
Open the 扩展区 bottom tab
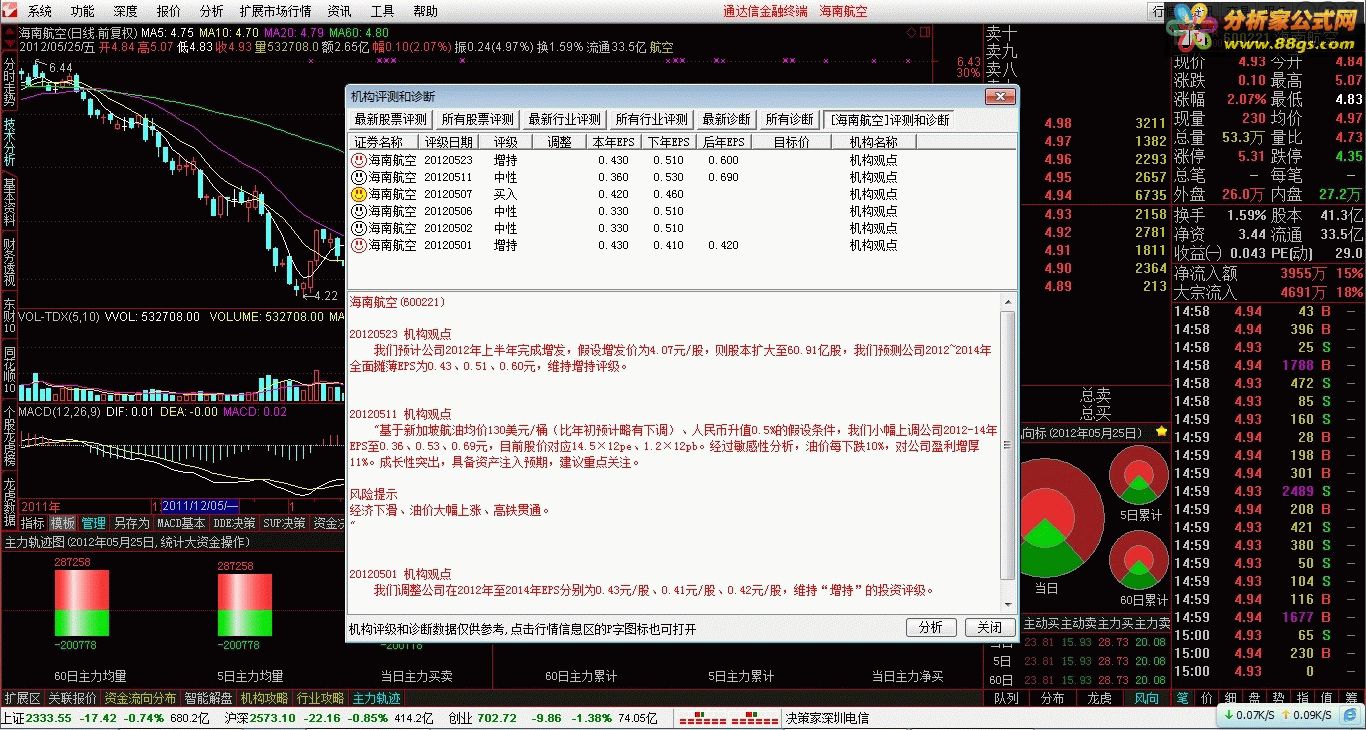[x=22, y=698]
